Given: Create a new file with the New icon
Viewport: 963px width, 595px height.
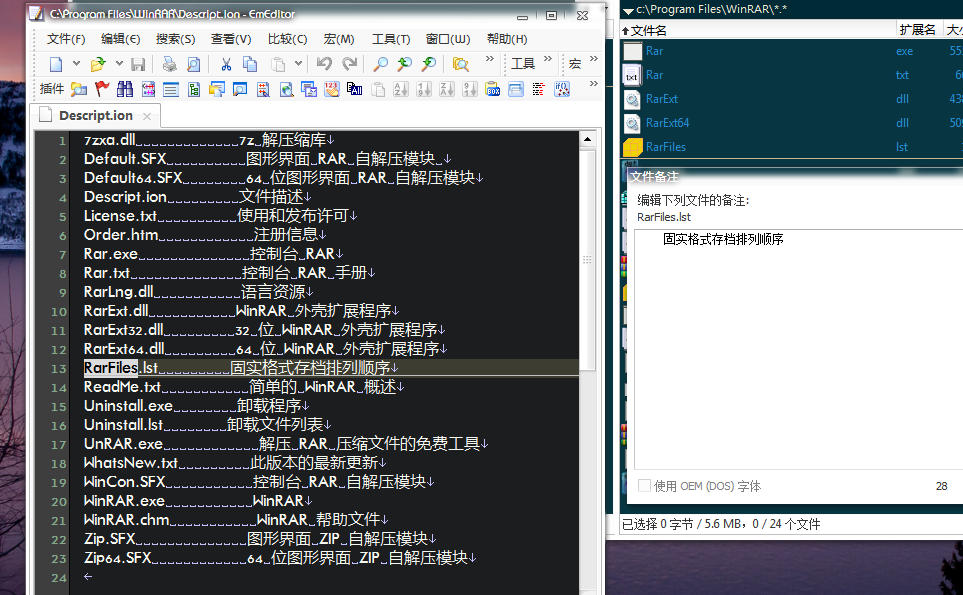Looking at the screenshot, I should pos(56,64).
